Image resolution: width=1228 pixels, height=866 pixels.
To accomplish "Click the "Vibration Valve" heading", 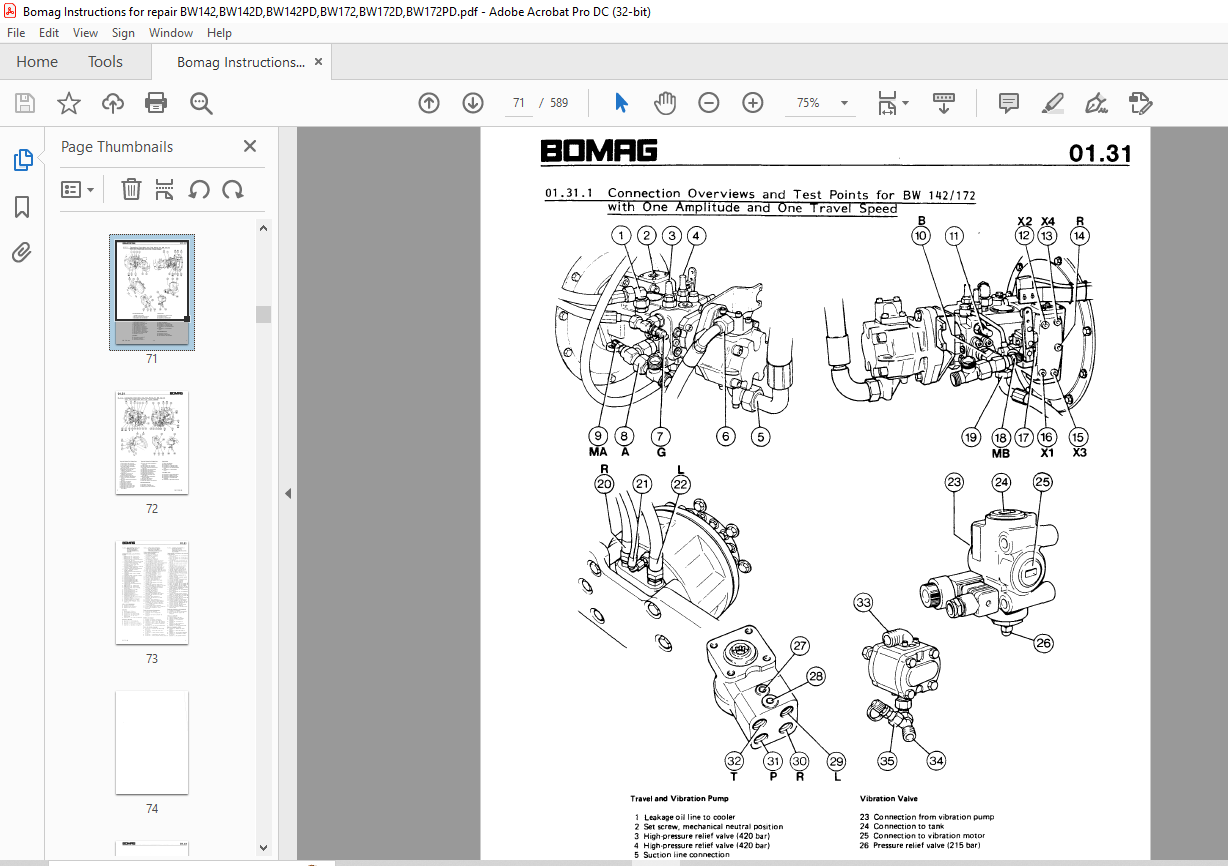I will pos(888,799).
